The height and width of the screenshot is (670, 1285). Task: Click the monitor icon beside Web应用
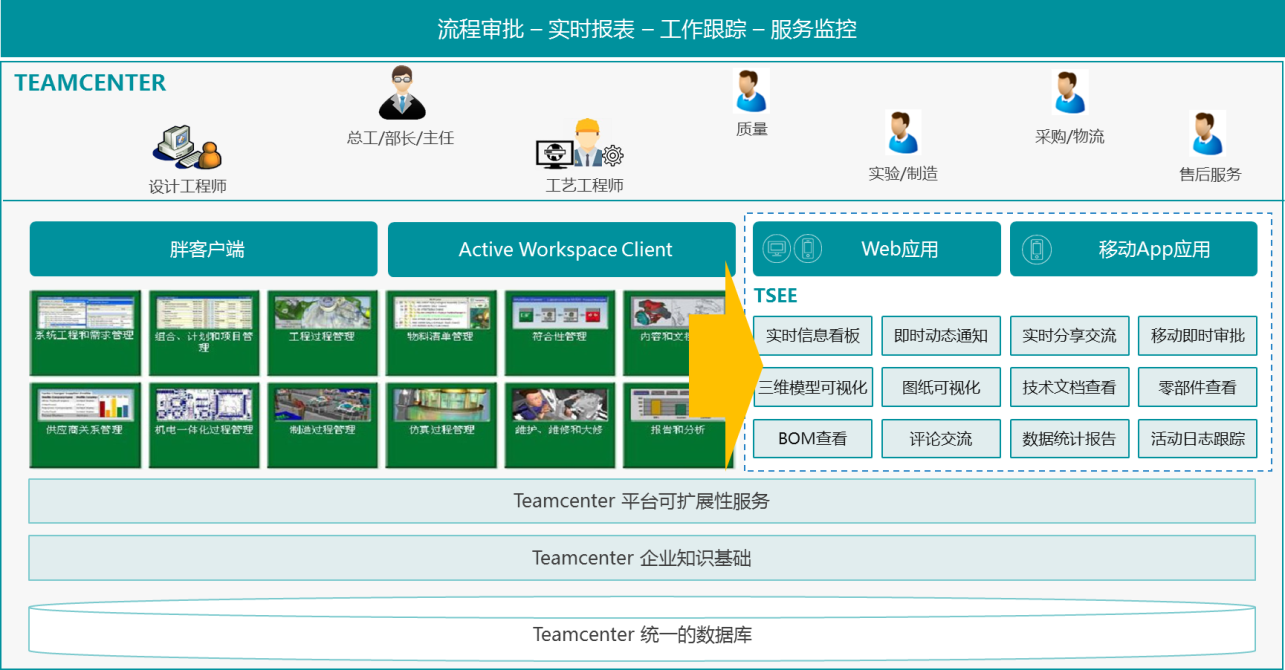pyautogui.click(x=777, y=249)
